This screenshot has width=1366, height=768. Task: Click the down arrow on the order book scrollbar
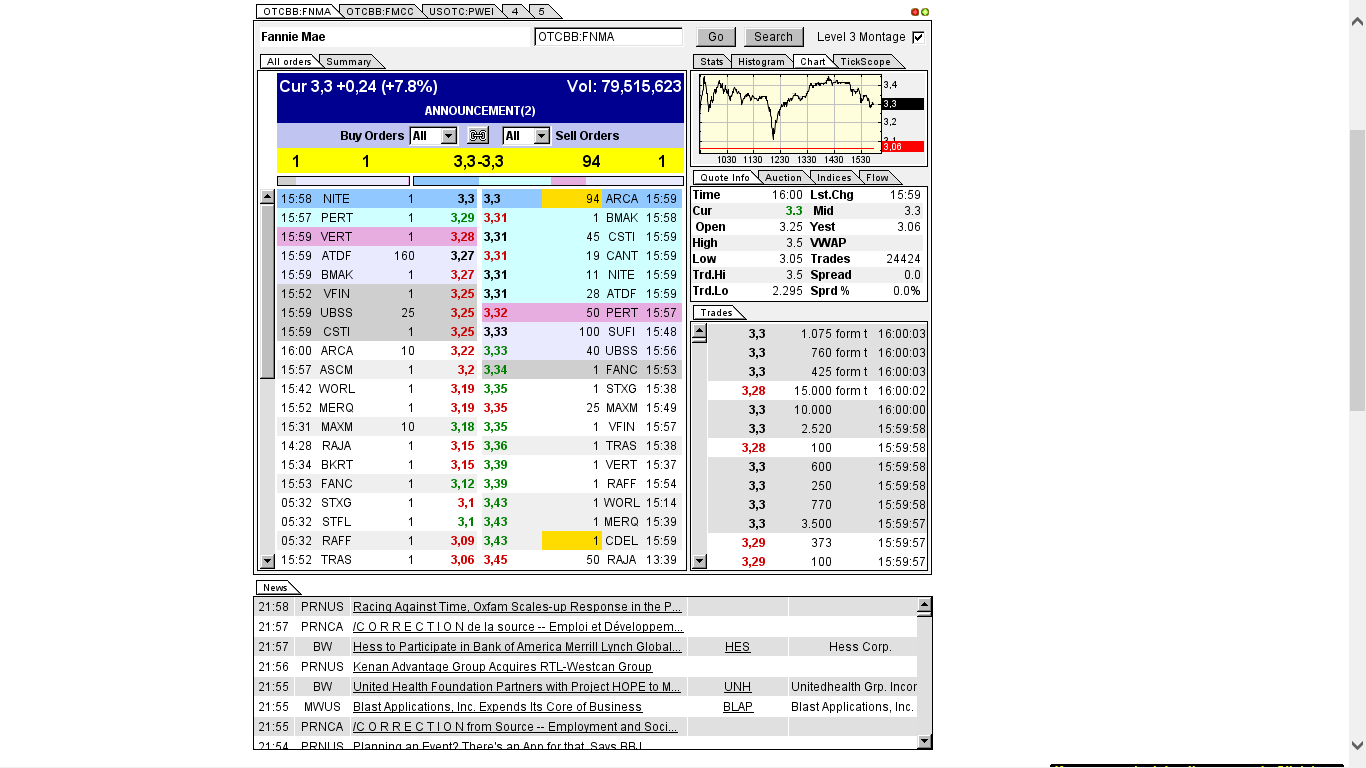tap(266, 561)
